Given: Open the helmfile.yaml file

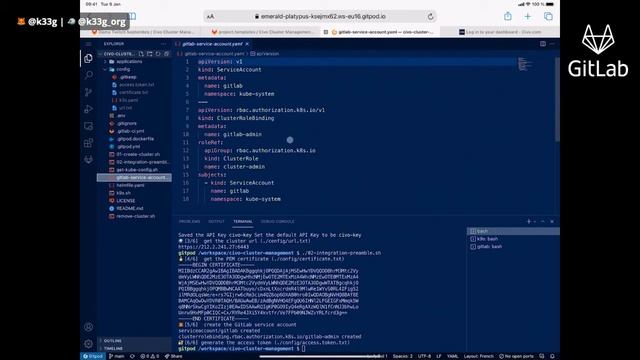Looking at the screenshot, I should [130, 185].
